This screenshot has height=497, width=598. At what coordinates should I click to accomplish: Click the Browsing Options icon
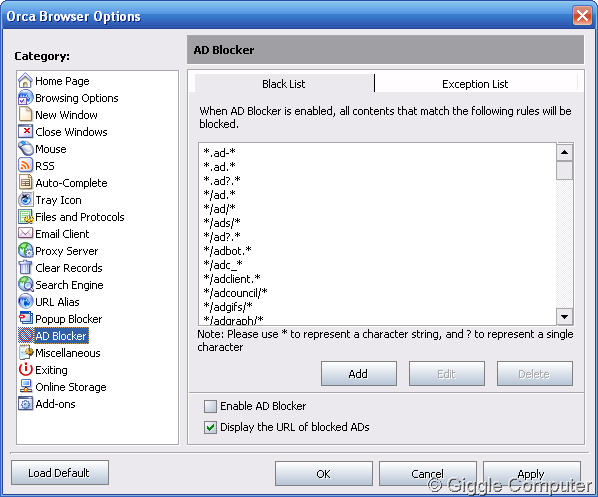[x=25, y=98]
